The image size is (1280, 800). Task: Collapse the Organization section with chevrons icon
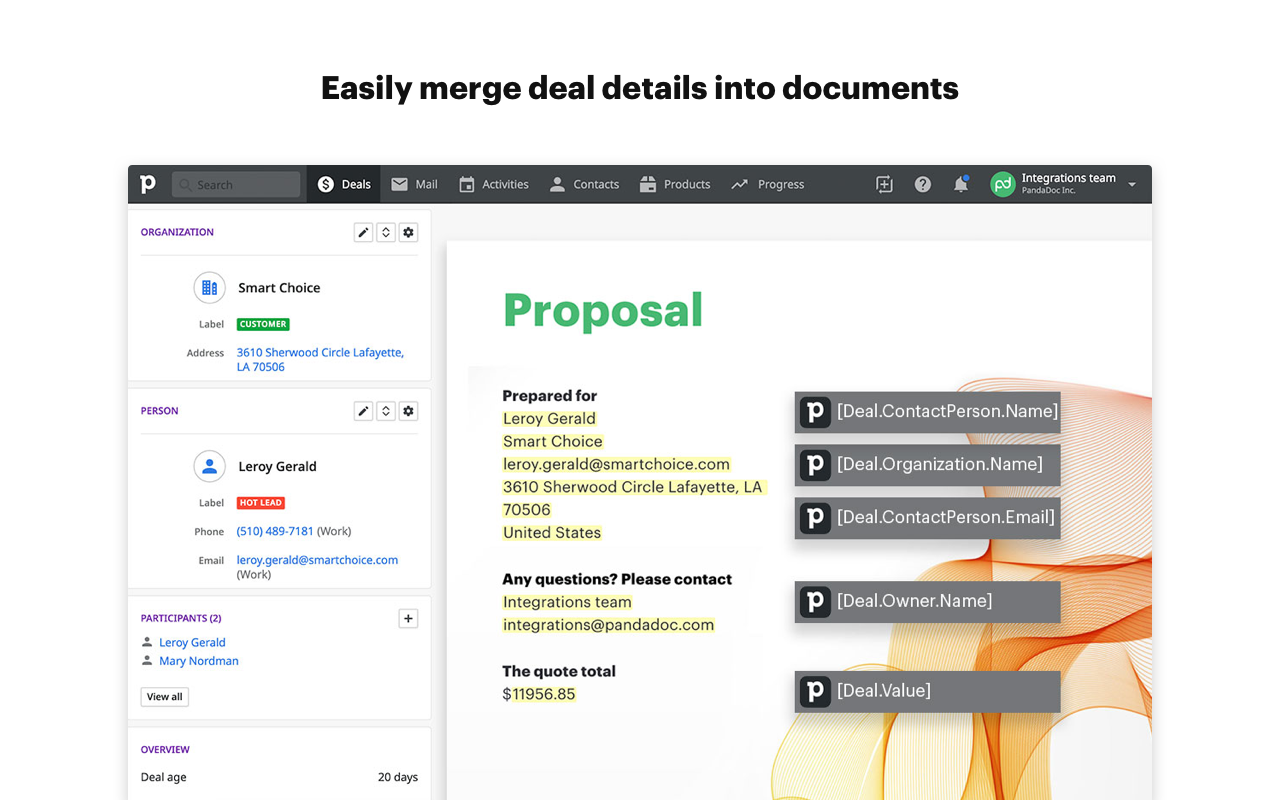point(386,232)
